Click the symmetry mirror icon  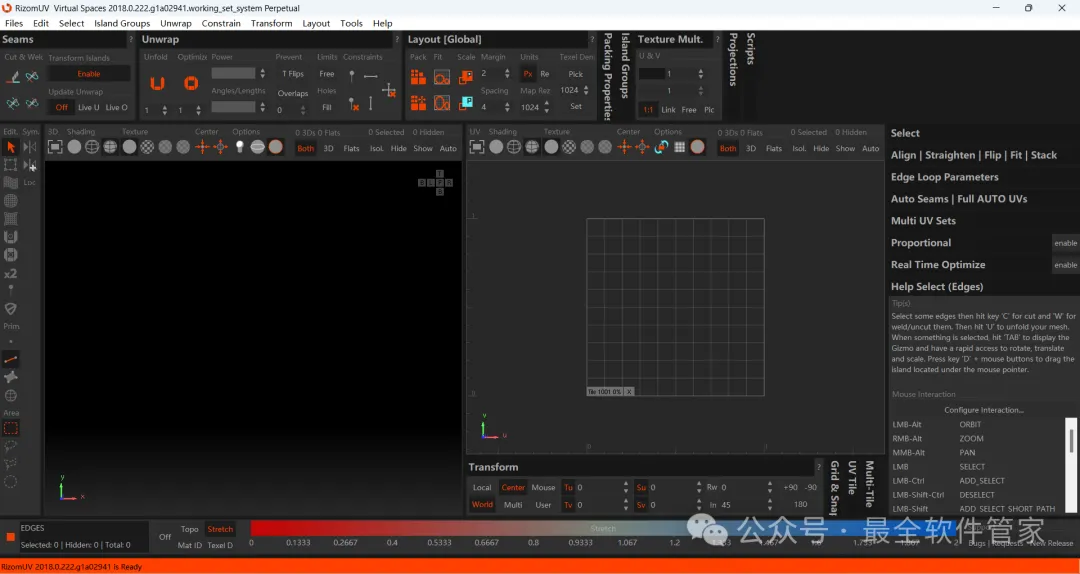pyautogui.click(x=30, y=147)
